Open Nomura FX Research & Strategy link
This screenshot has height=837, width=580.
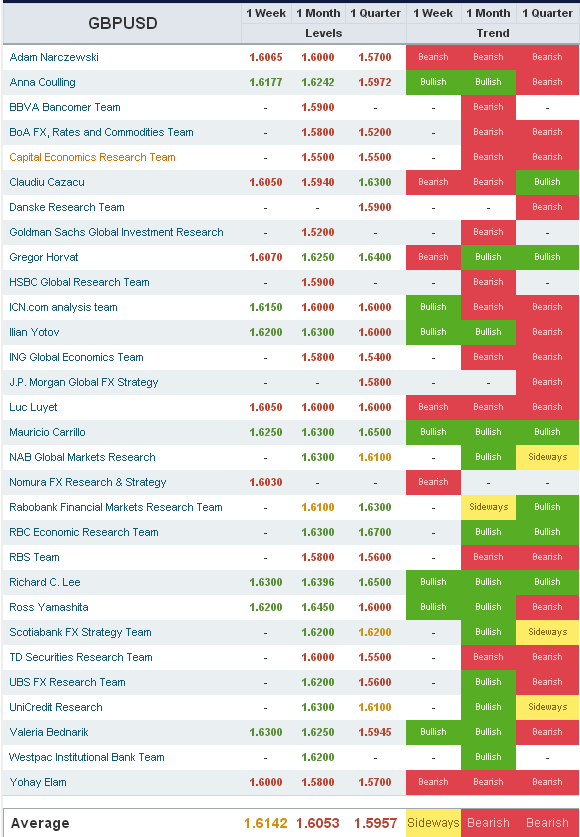pos(88,483)
